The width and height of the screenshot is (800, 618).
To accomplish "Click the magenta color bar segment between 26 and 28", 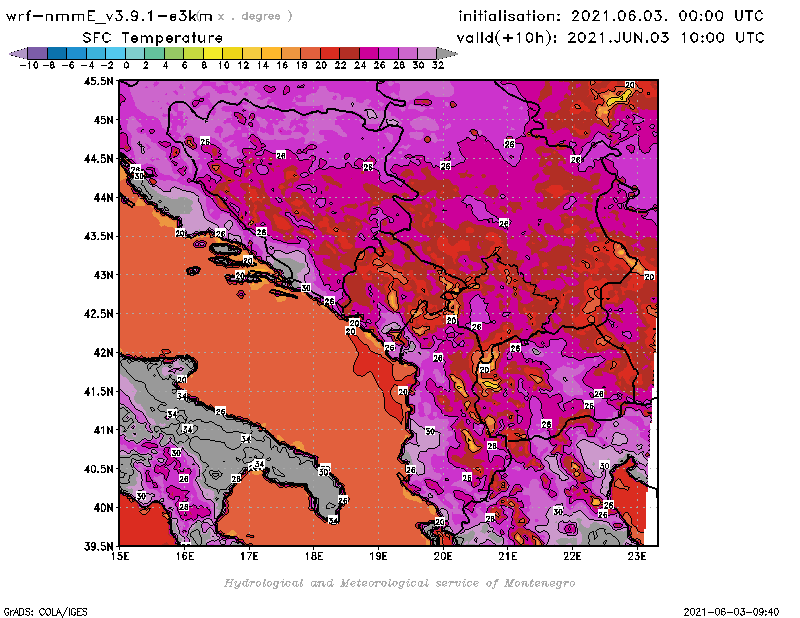I will 390,53.
